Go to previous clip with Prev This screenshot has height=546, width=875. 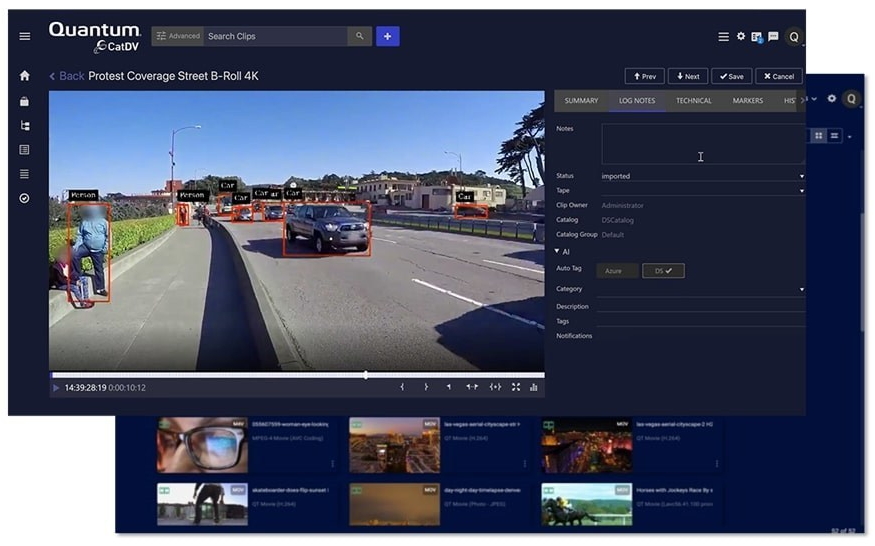645,76
